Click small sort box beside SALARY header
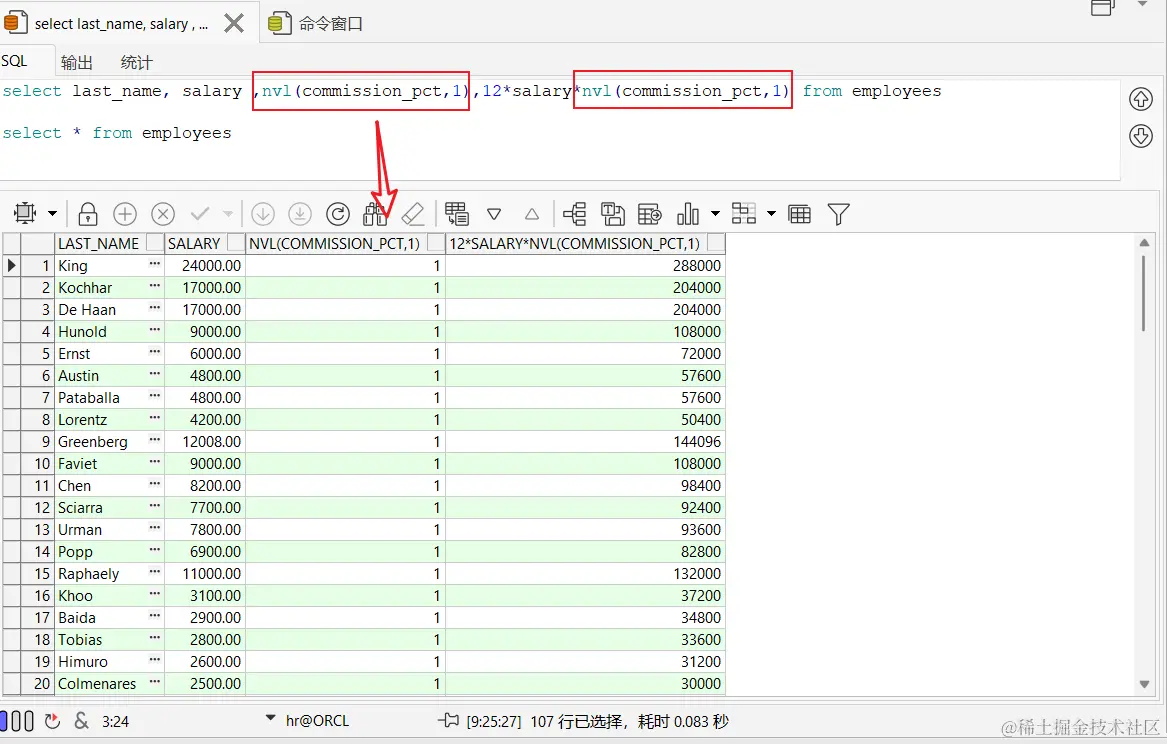This screenshot has height=744, width=1167. pos(236,243)
